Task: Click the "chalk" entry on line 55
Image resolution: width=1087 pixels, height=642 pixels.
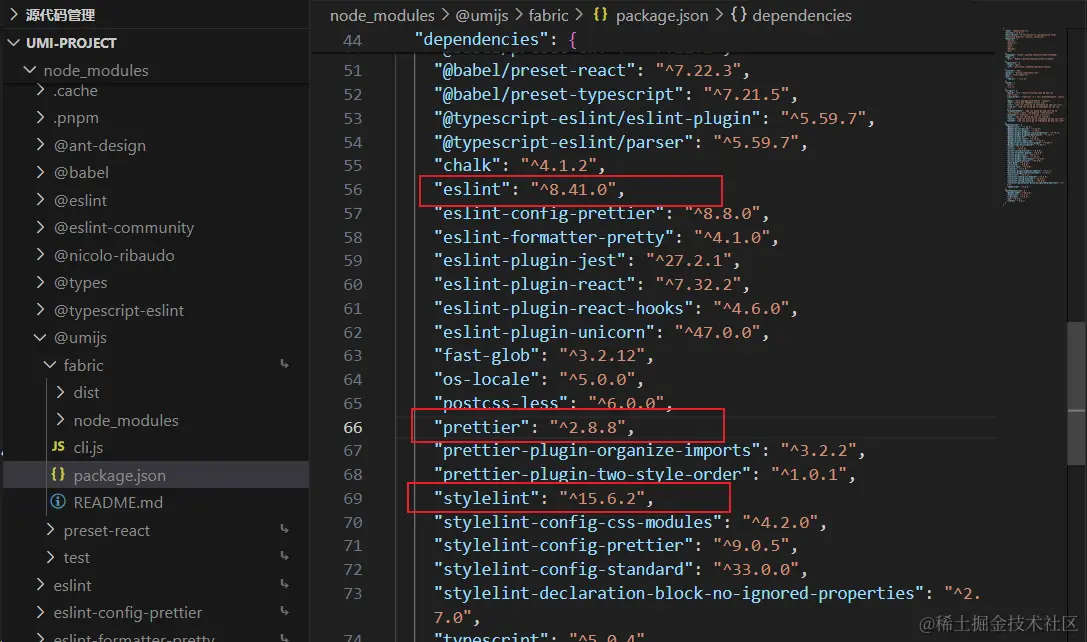Action: point(519,166)
